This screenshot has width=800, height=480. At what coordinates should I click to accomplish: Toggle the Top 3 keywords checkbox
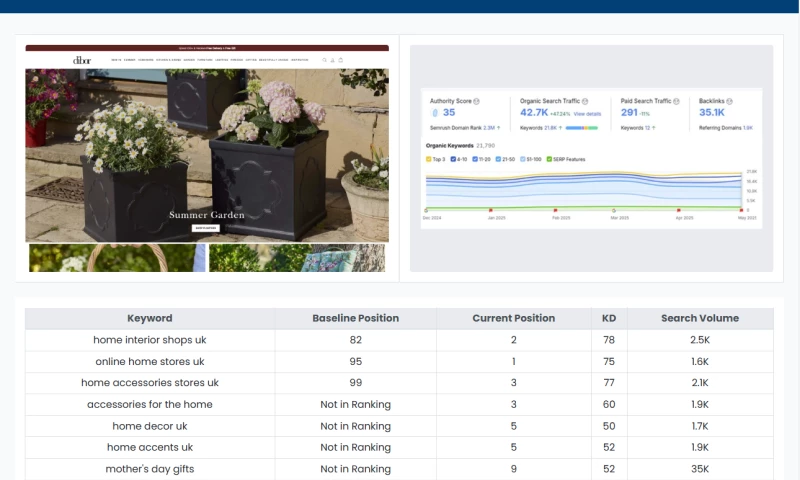coord(429,159)
